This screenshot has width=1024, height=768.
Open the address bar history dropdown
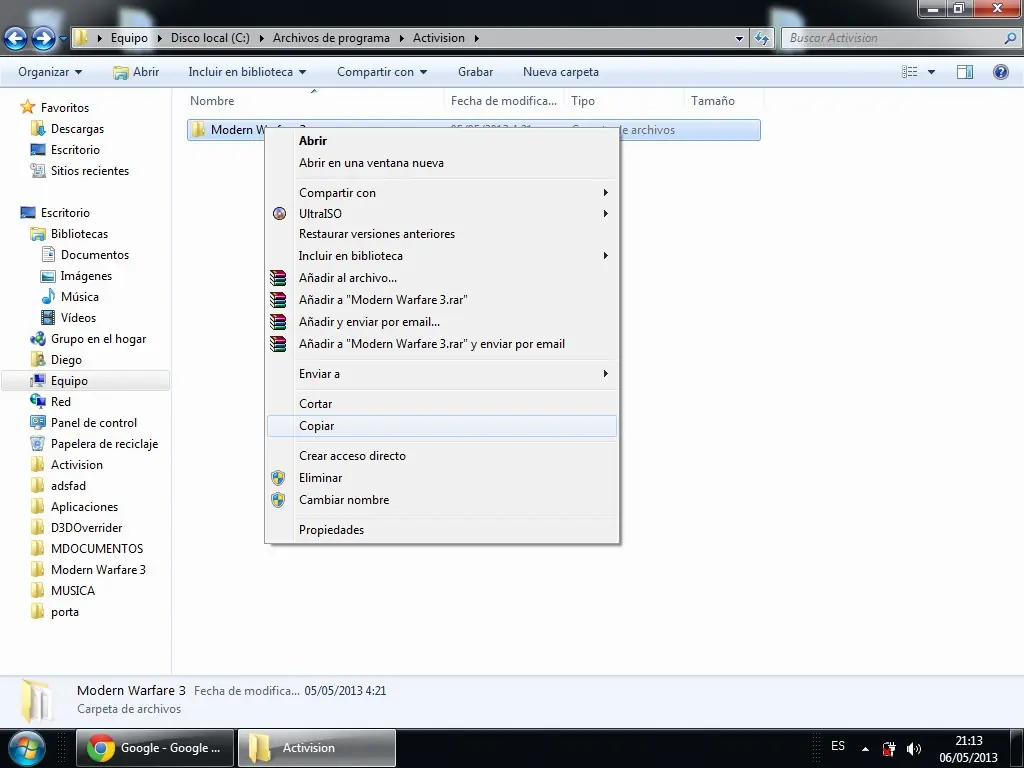(739, 39)
